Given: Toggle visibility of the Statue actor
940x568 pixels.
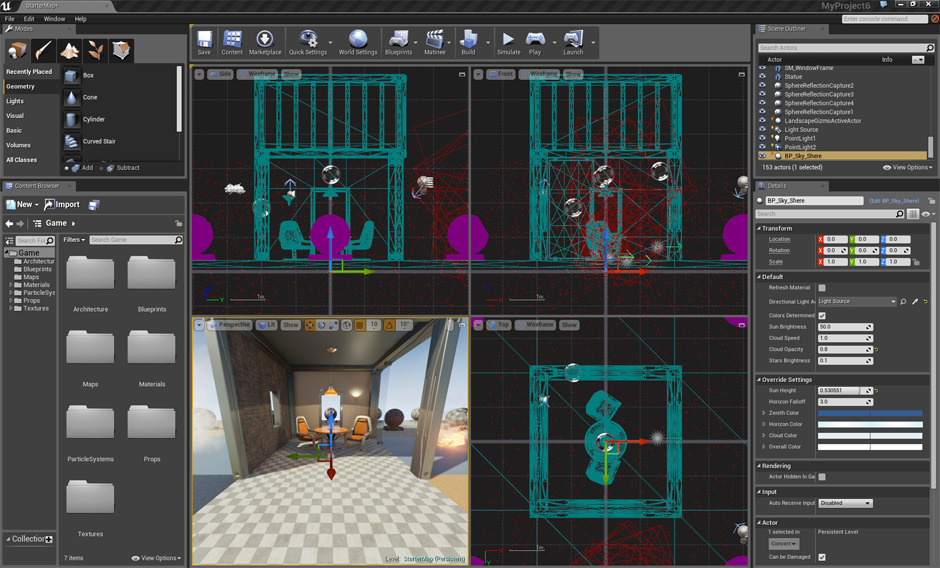Looking at the screenshot, I should click(763, 77).
